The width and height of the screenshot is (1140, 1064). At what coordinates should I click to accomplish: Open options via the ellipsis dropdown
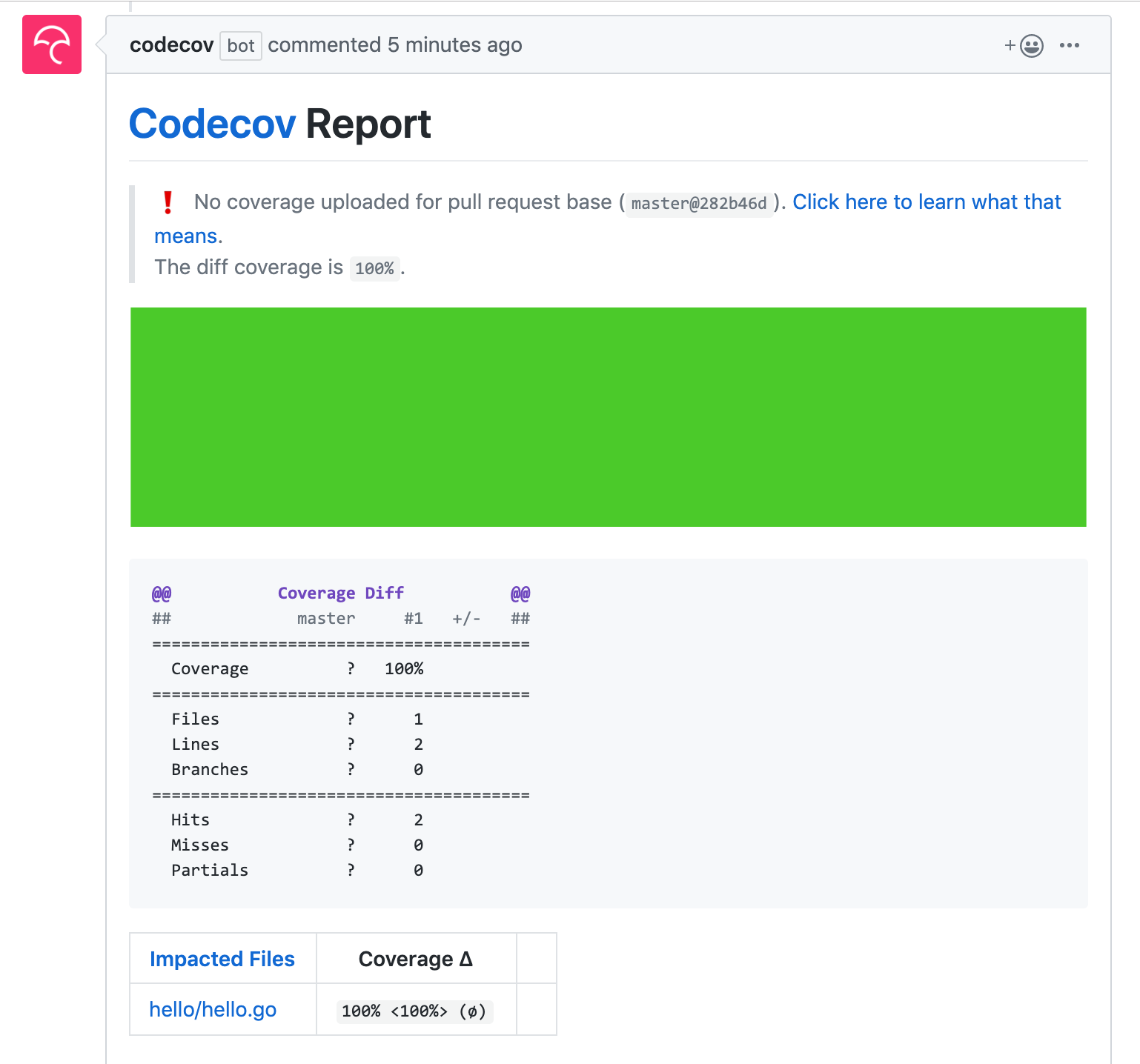(1070, 45)
